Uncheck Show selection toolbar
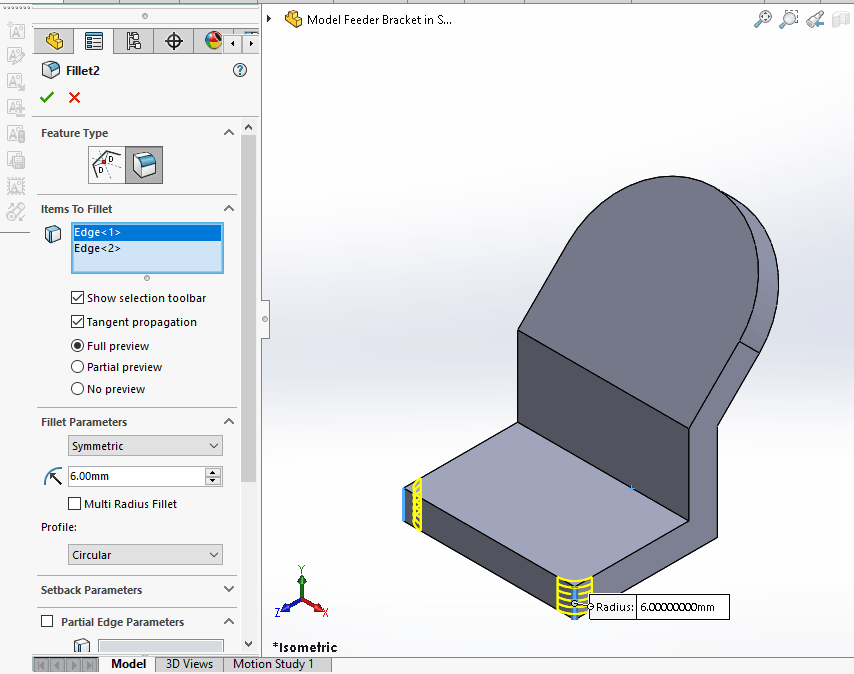This screenshot has height=674, width=854. click(77, 298)
